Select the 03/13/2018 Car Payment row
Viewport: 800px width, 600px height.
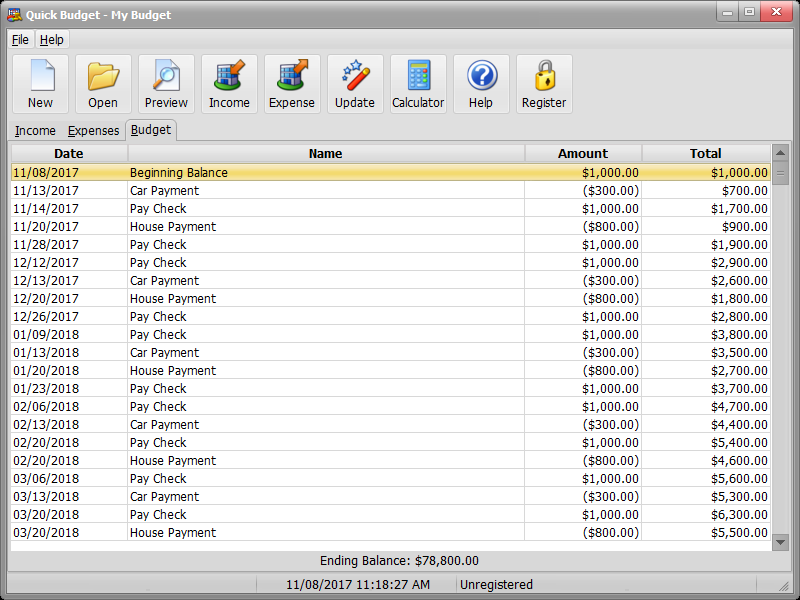390,496
